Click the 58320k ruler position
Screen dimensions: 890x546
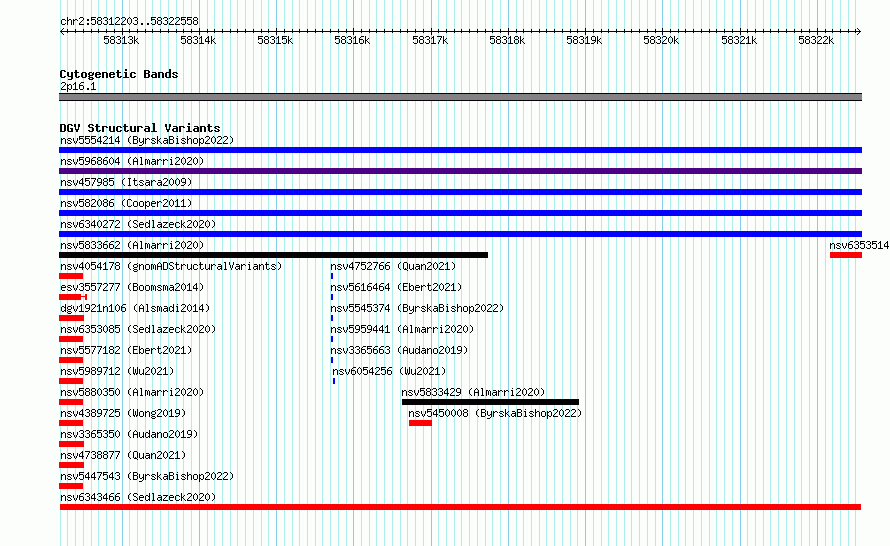pyautogui.click(x=661, y=40)
